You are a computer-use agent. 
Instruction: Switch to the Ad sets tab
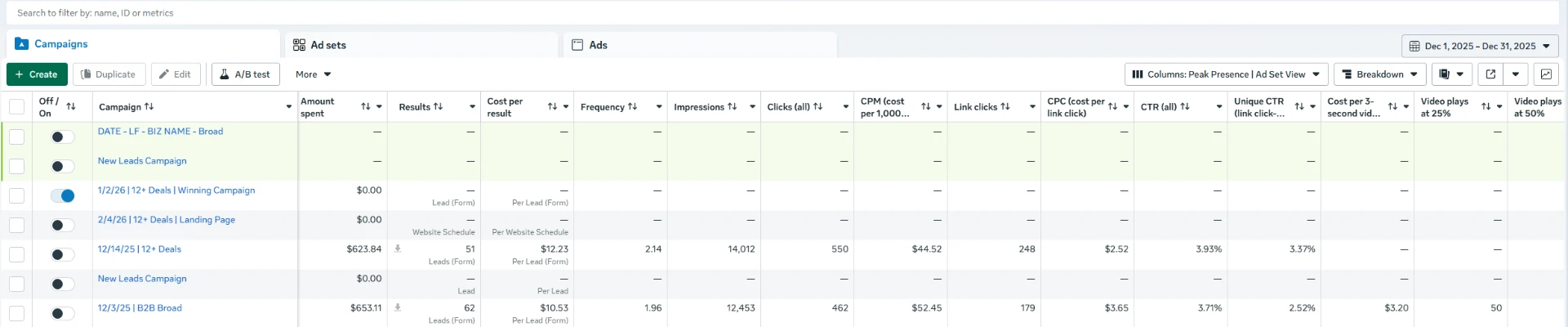tap(421, 45)
